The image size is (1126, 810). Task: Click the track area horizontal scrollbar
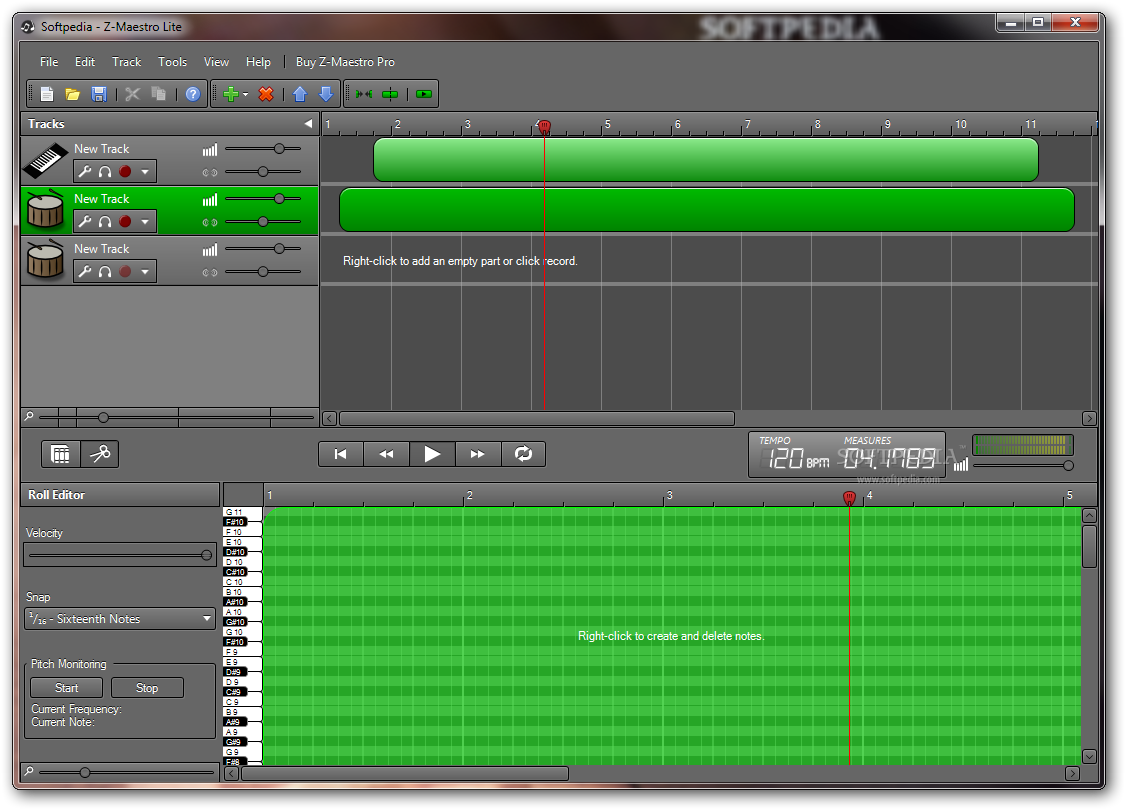[536, 418]
